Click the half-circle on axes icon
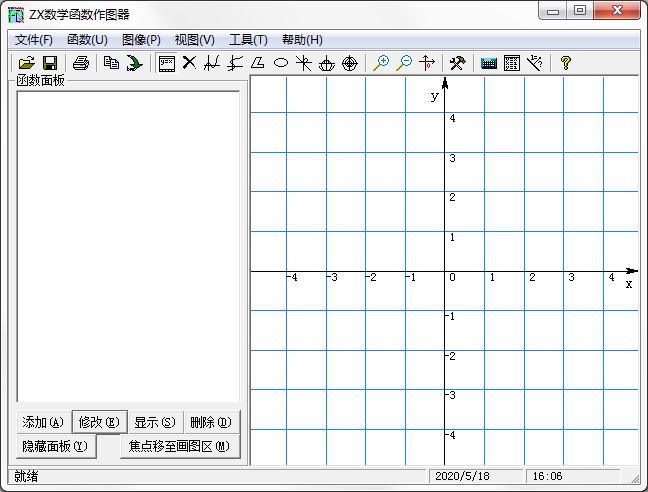Viewport: 648px width, 492px height. 327,63
